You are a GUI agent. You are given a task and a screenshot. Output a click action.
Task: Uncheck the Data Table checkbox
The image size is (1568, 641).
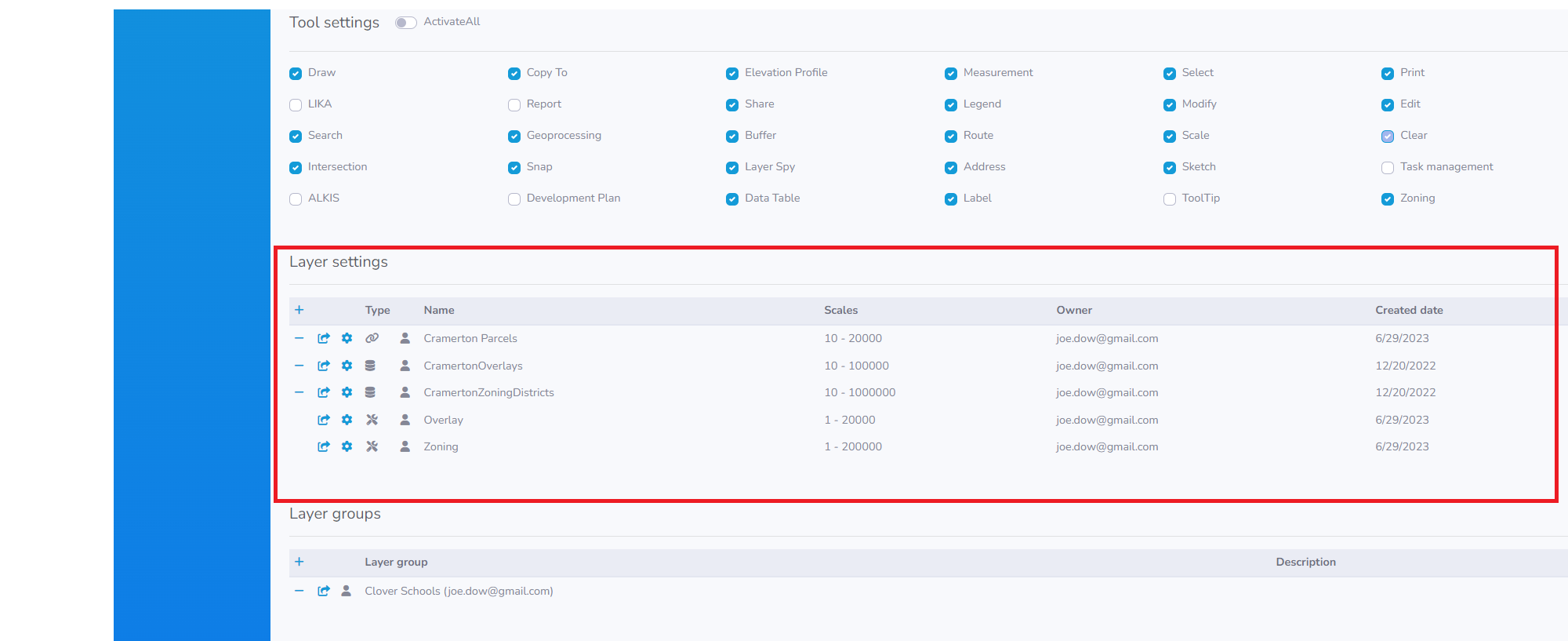(x=732, y=198)
